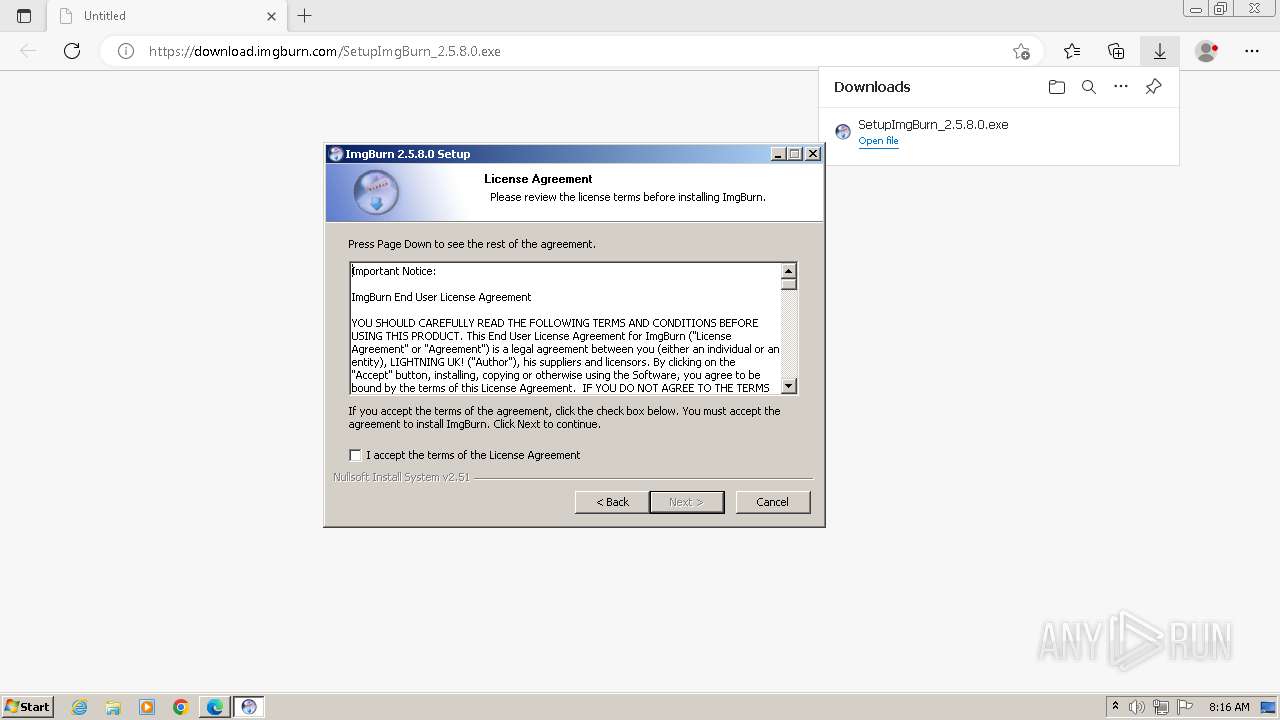Open more options in Downloads panel
1280x720 pixels.
click(x=1121, y=87)
